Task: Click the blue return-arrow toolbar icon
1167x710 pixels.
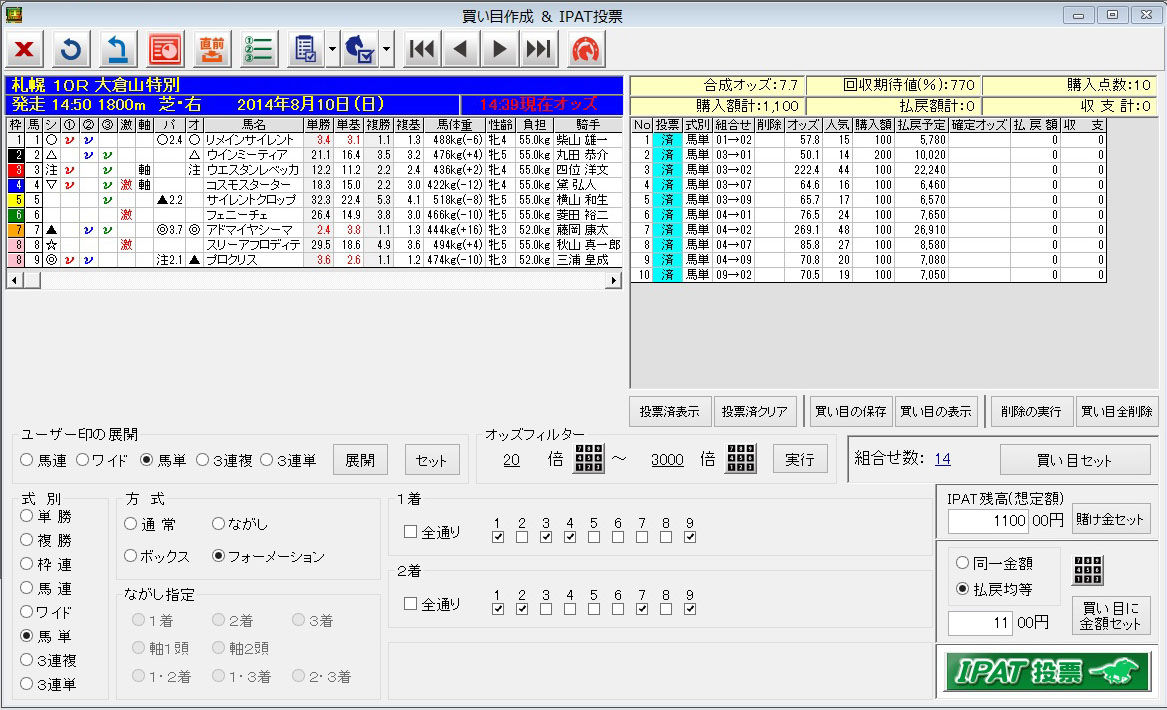Action: 118,50
